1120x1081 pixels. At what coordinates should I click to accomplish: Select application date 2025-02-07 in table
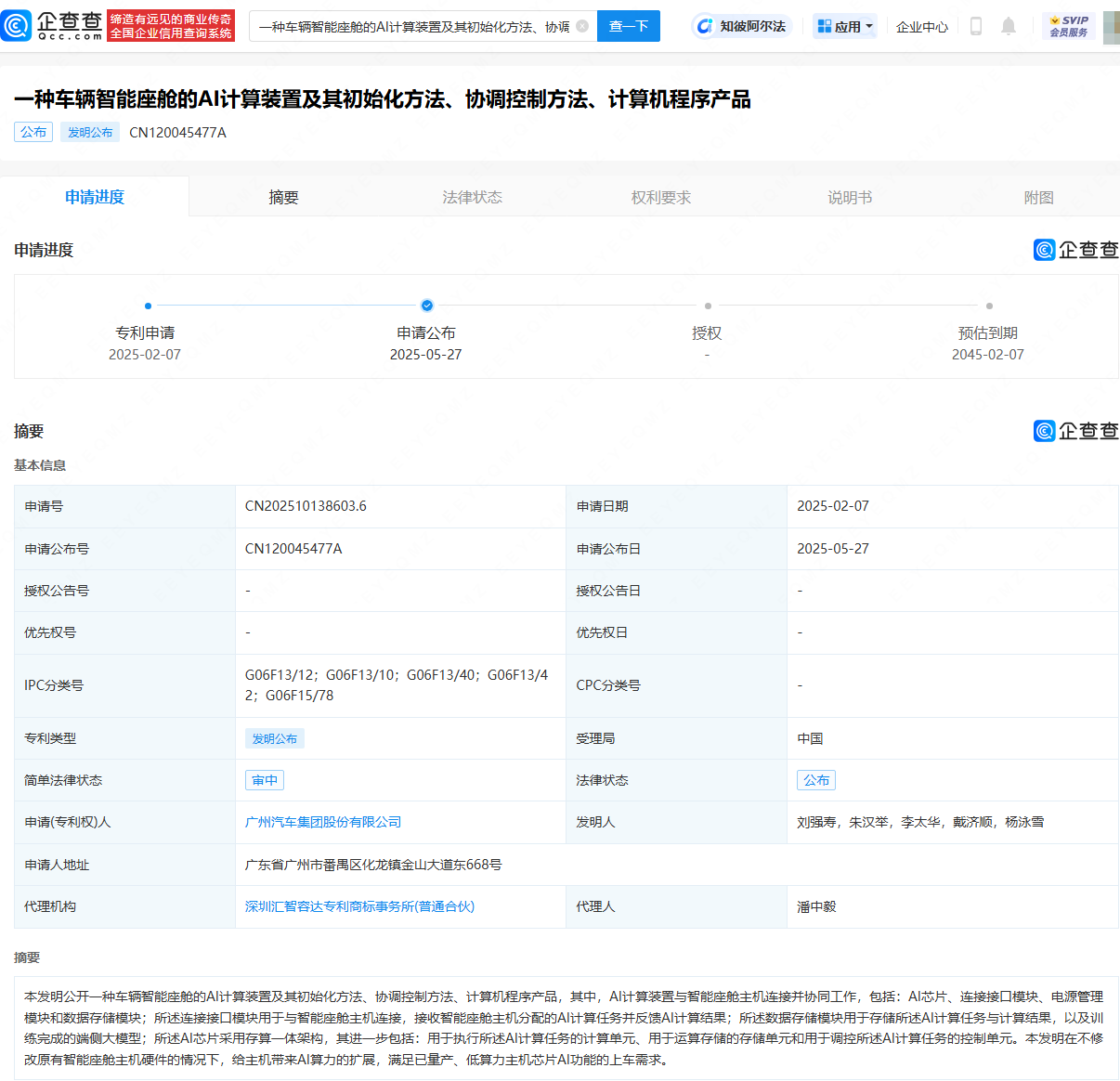[x=833, y=506]
